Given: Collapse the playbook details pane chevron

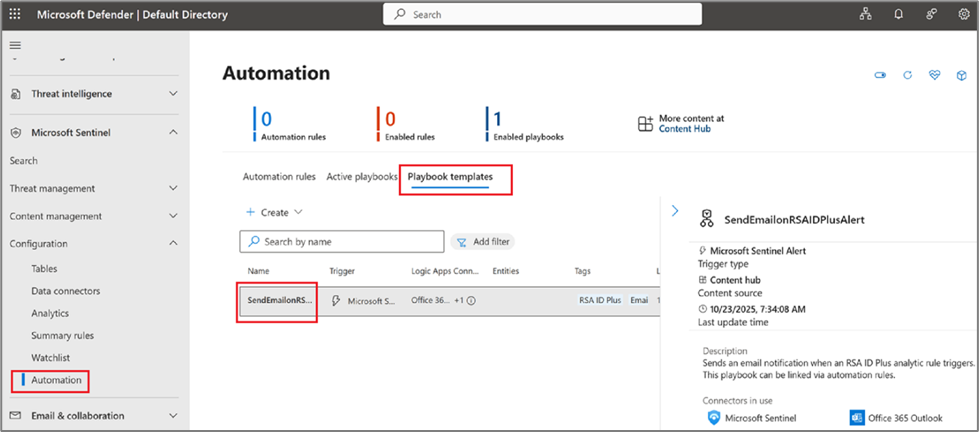Looking at the screenshot, I should (x=675, y=211).
